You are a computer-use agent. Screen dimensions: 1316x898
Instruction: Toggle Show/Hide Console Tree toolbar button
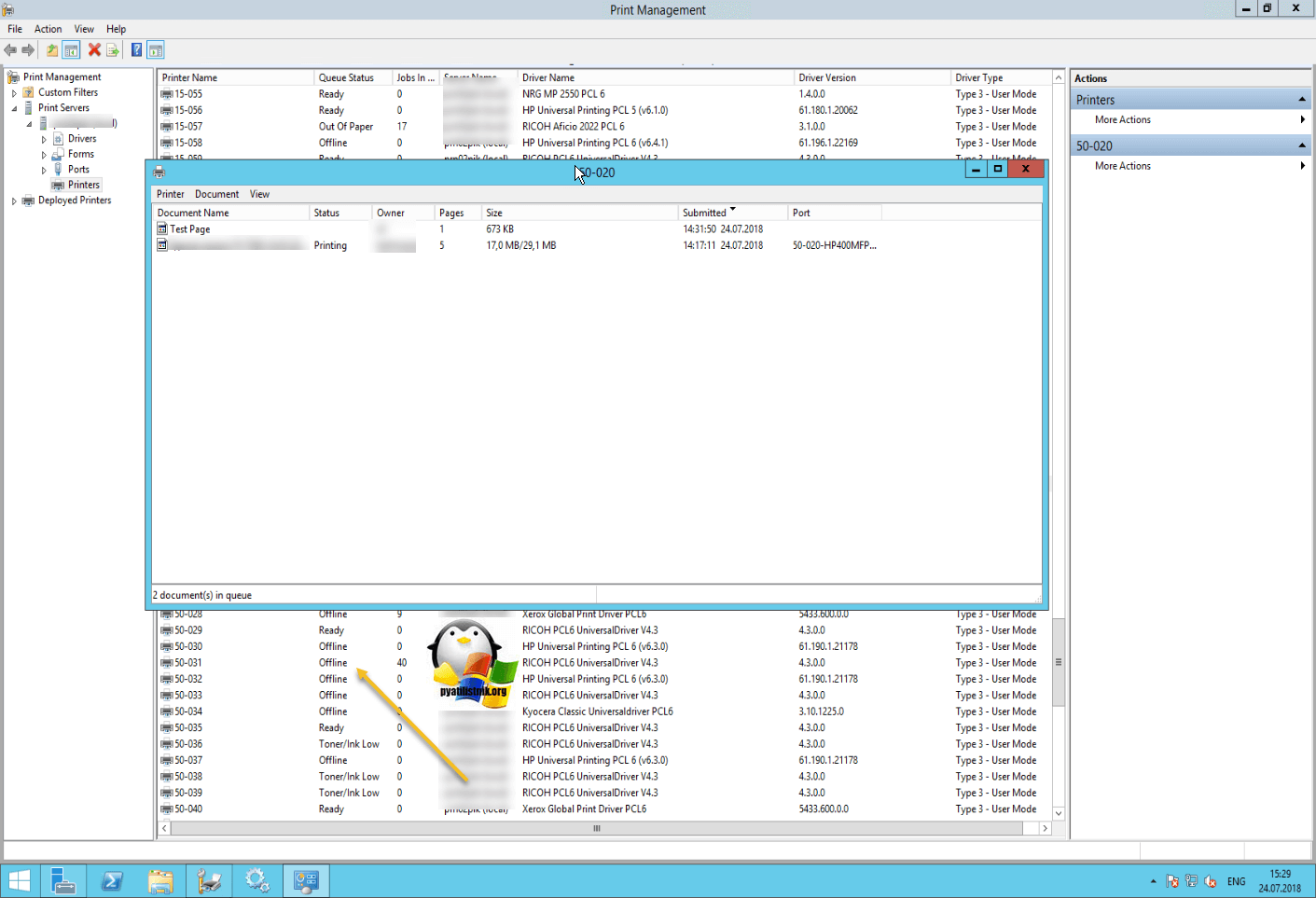[71, 50]
